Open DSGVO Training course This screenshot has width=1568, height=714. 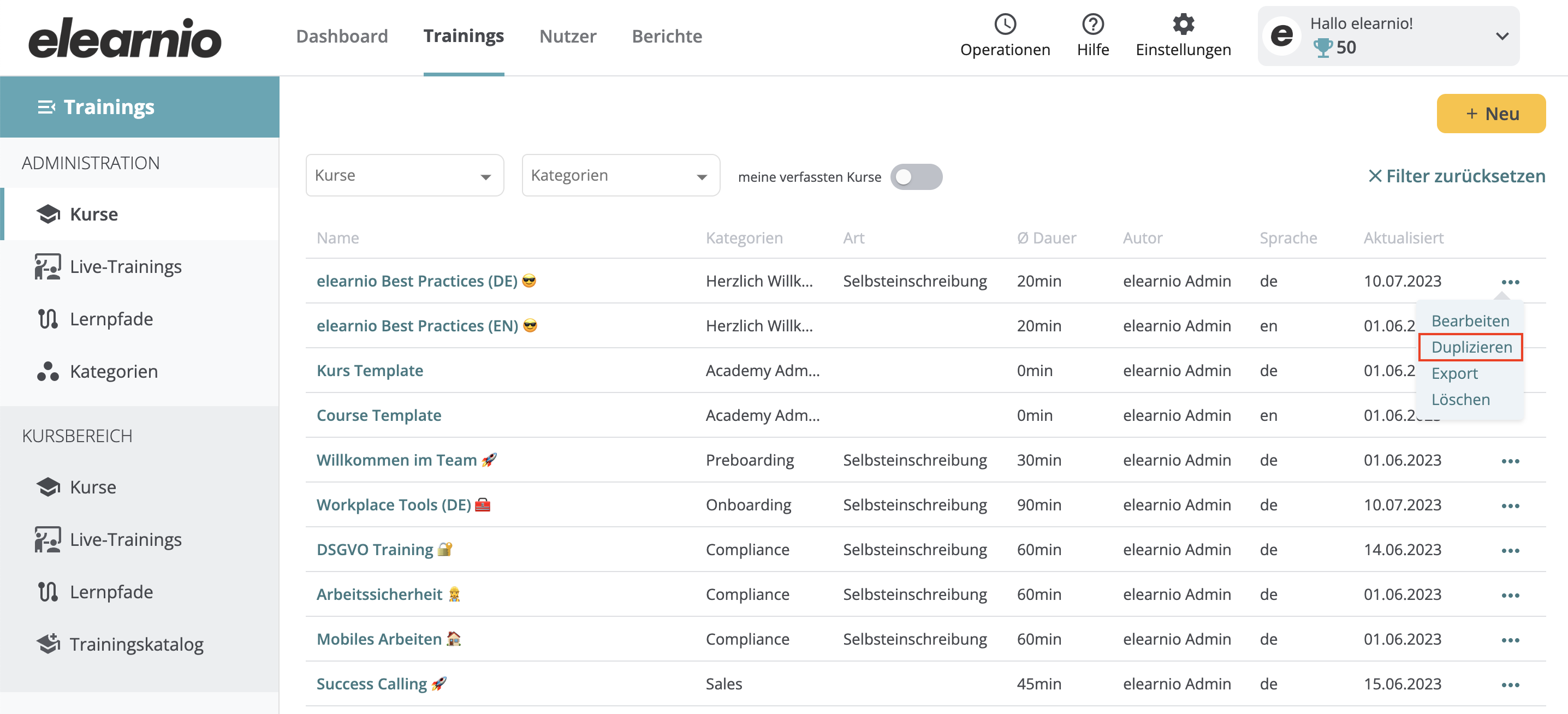385,550
